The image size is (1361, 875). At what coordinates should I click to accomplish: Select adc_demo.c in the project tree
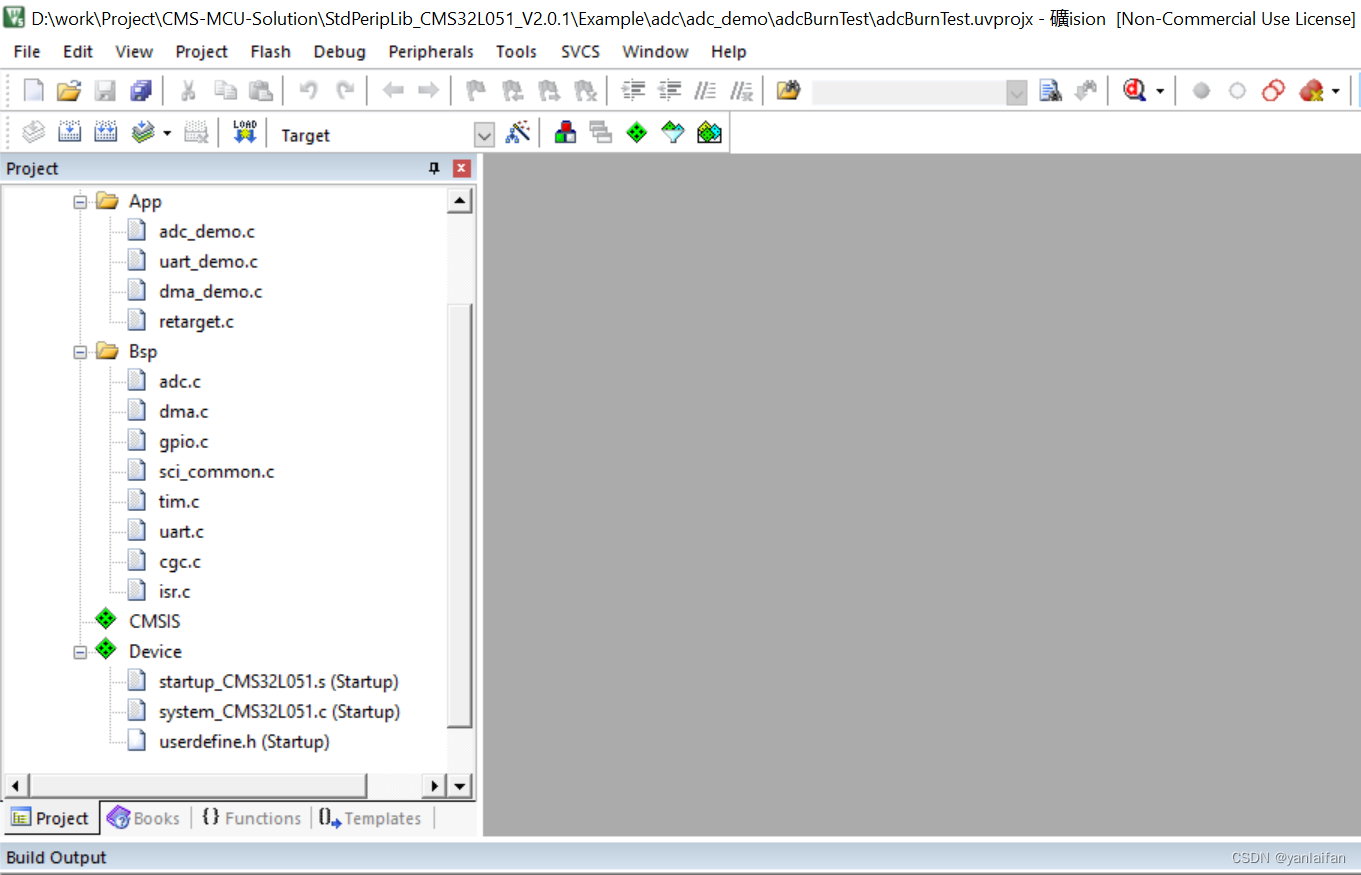(x=206, y=231)
